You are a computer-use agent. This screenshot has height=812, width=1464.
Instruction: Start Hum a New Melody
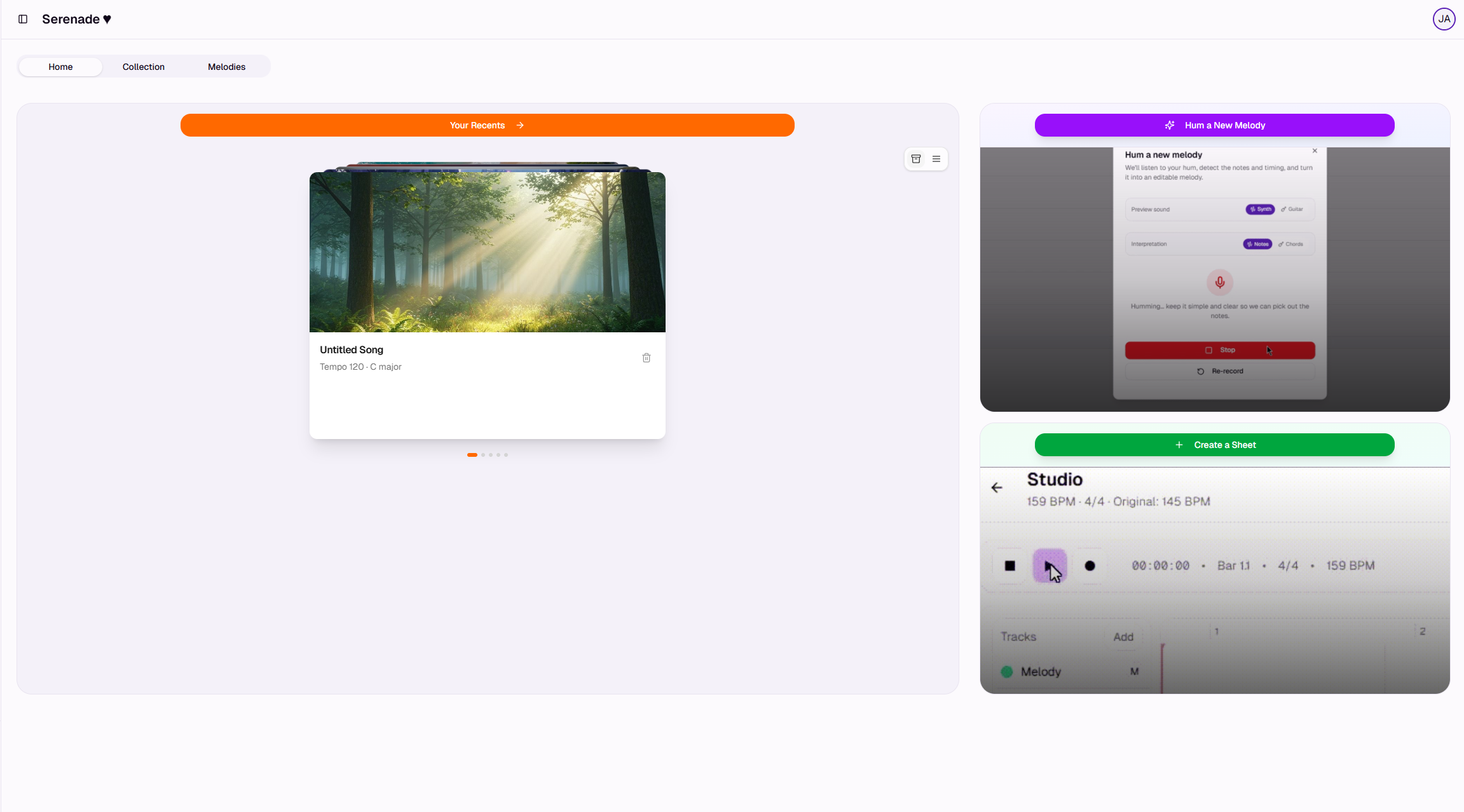(x=1224, y=125)
